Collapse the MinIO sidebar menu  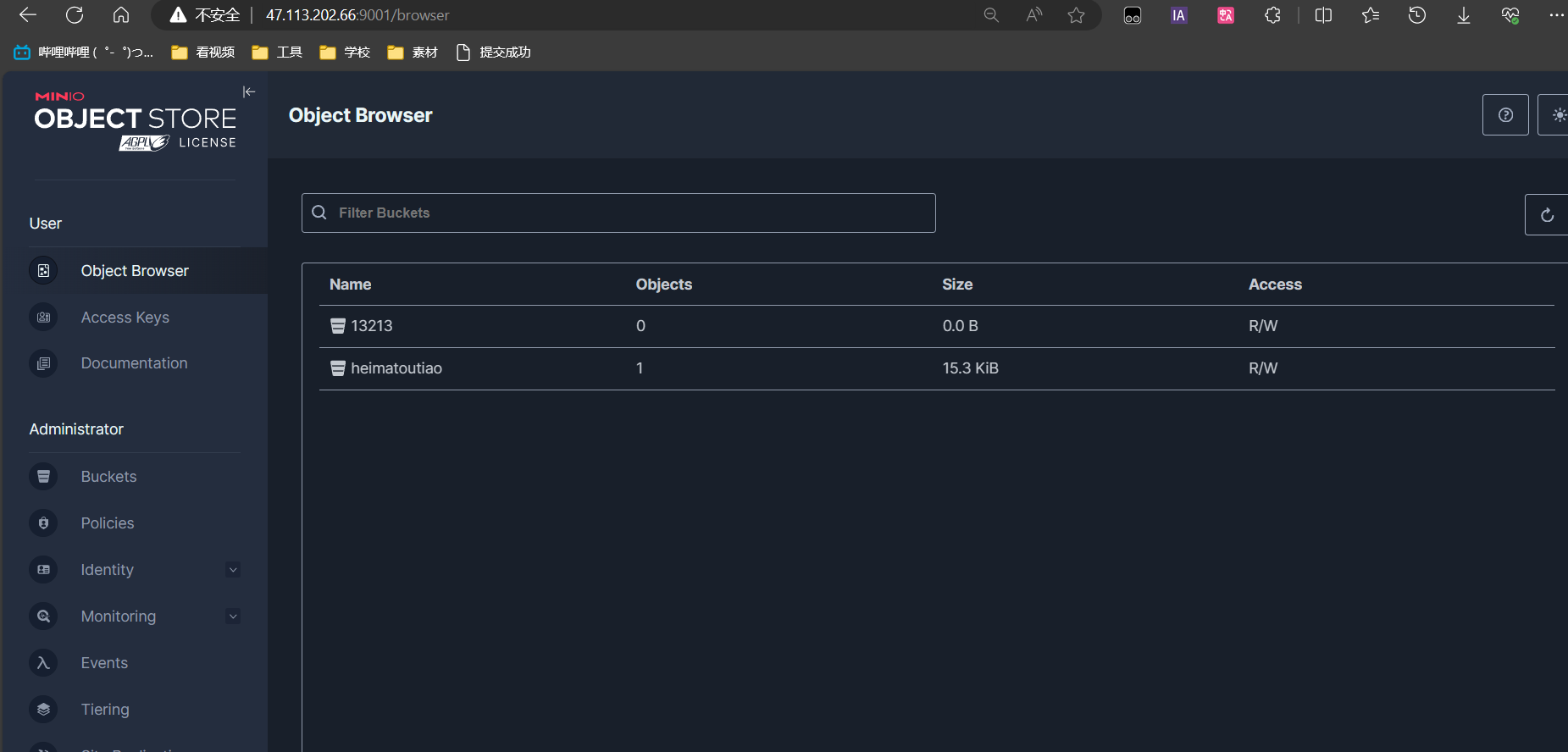(248, 91)
